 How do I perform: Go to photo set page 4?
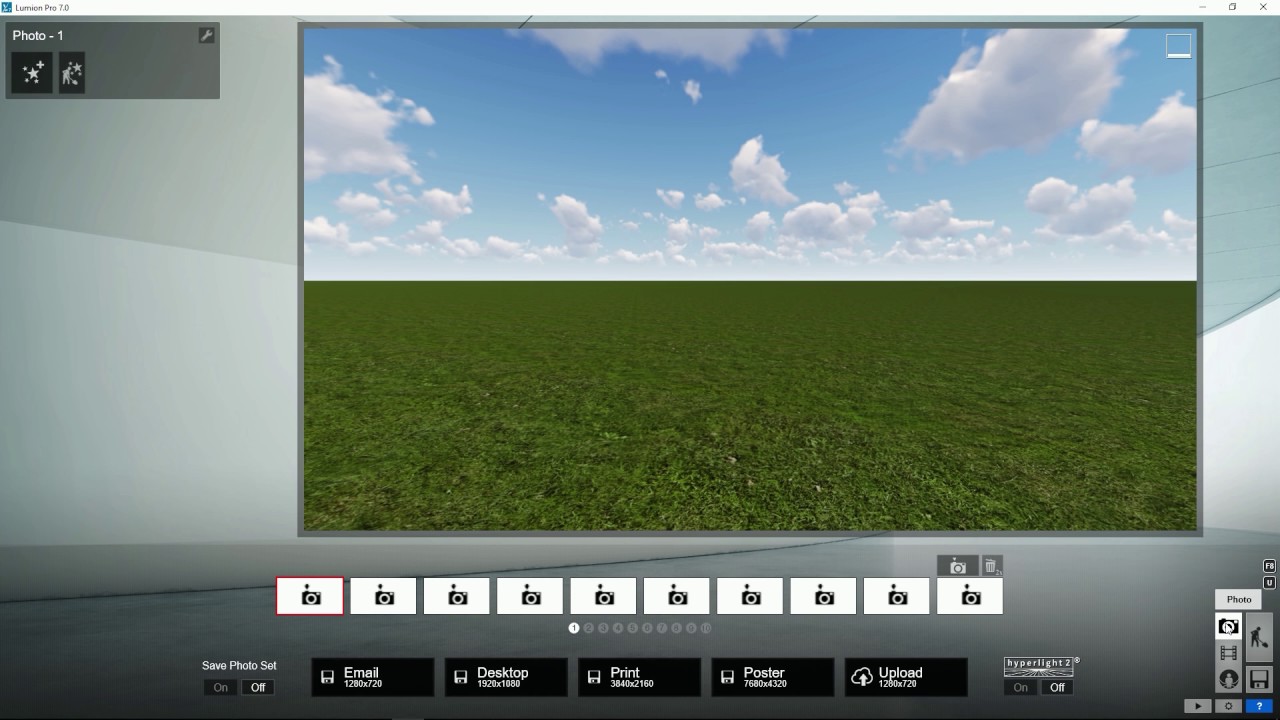(x=618, y=628)
